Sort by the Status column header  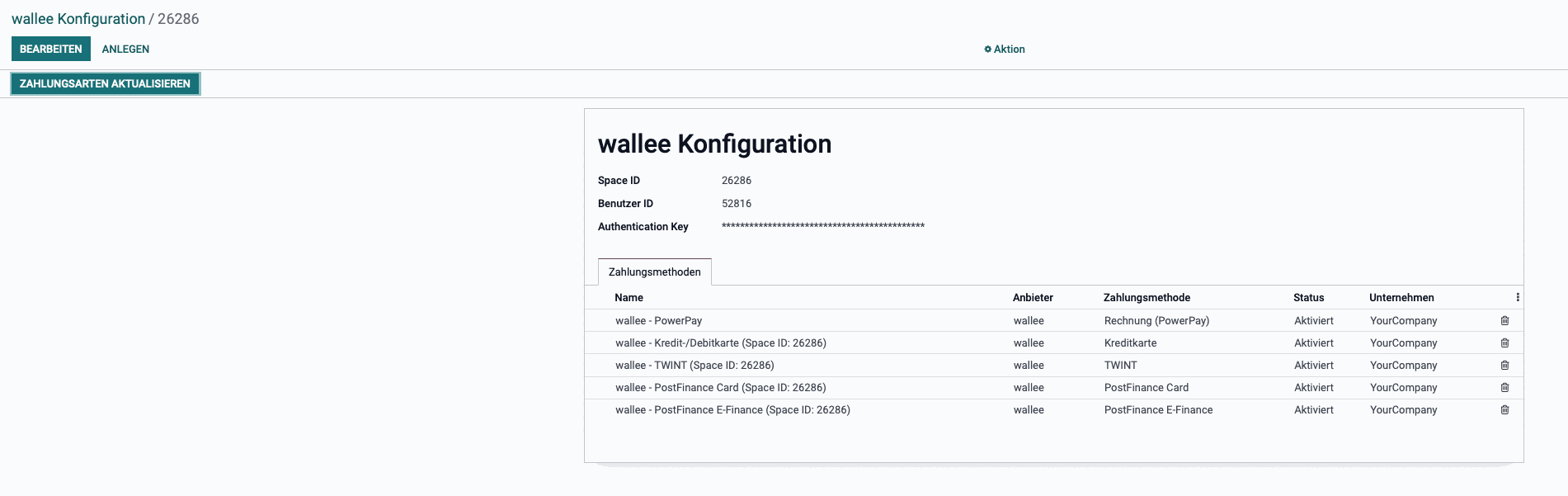(1308, 298)
